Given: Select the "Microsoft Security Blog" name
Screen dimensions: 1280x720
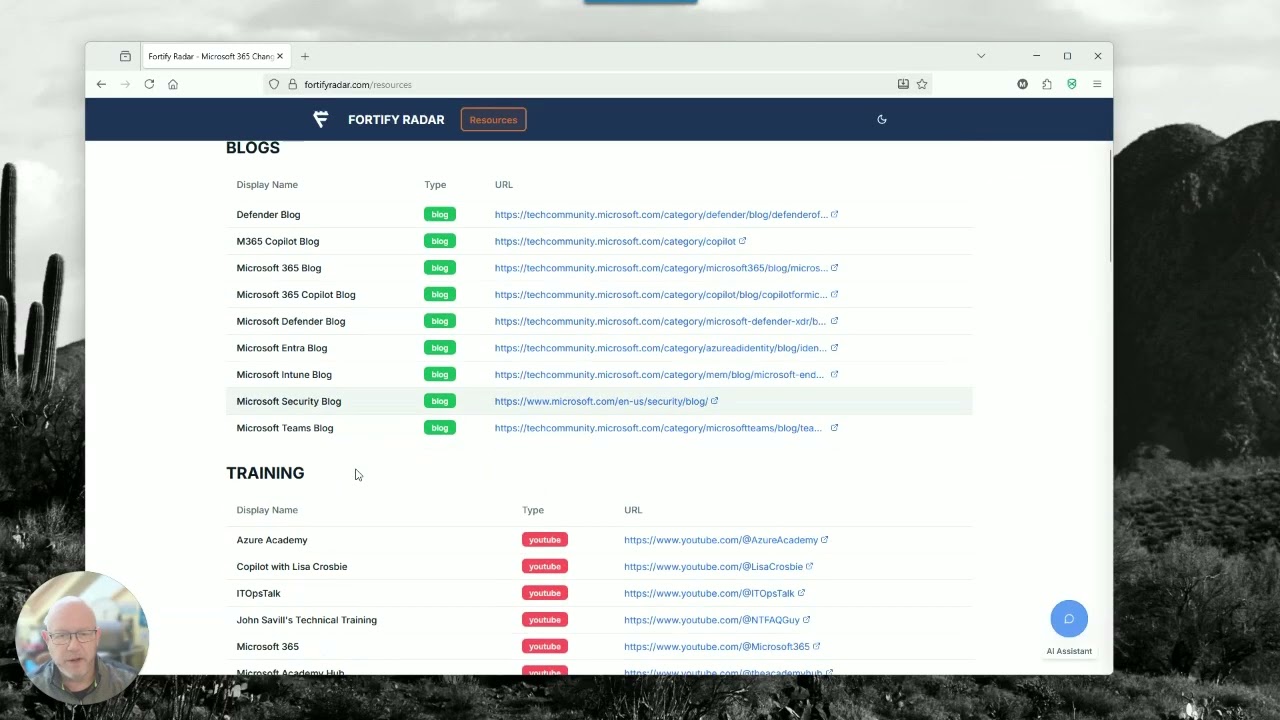Looking at the screenshot, I should [x=289, y=401].
